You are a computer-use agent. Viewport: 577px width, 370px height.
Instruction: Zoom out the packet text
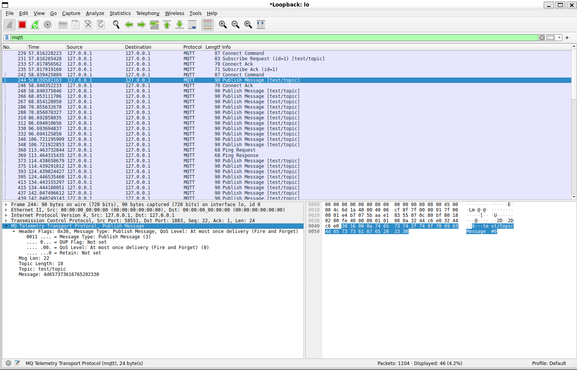click(236, 25)
